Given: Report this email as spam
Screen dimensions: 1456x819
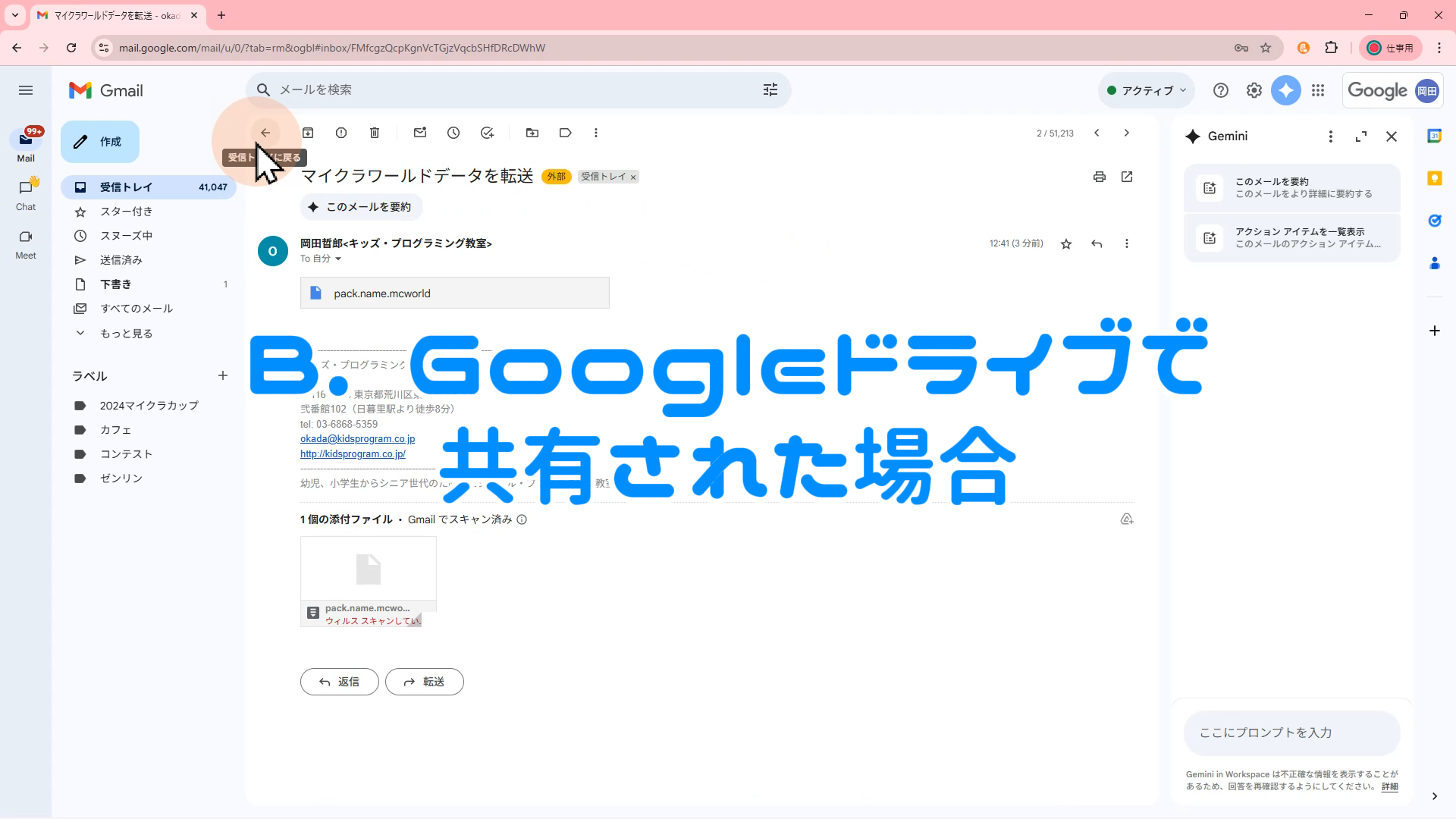Looking at the screenshot, I should 341,133.
